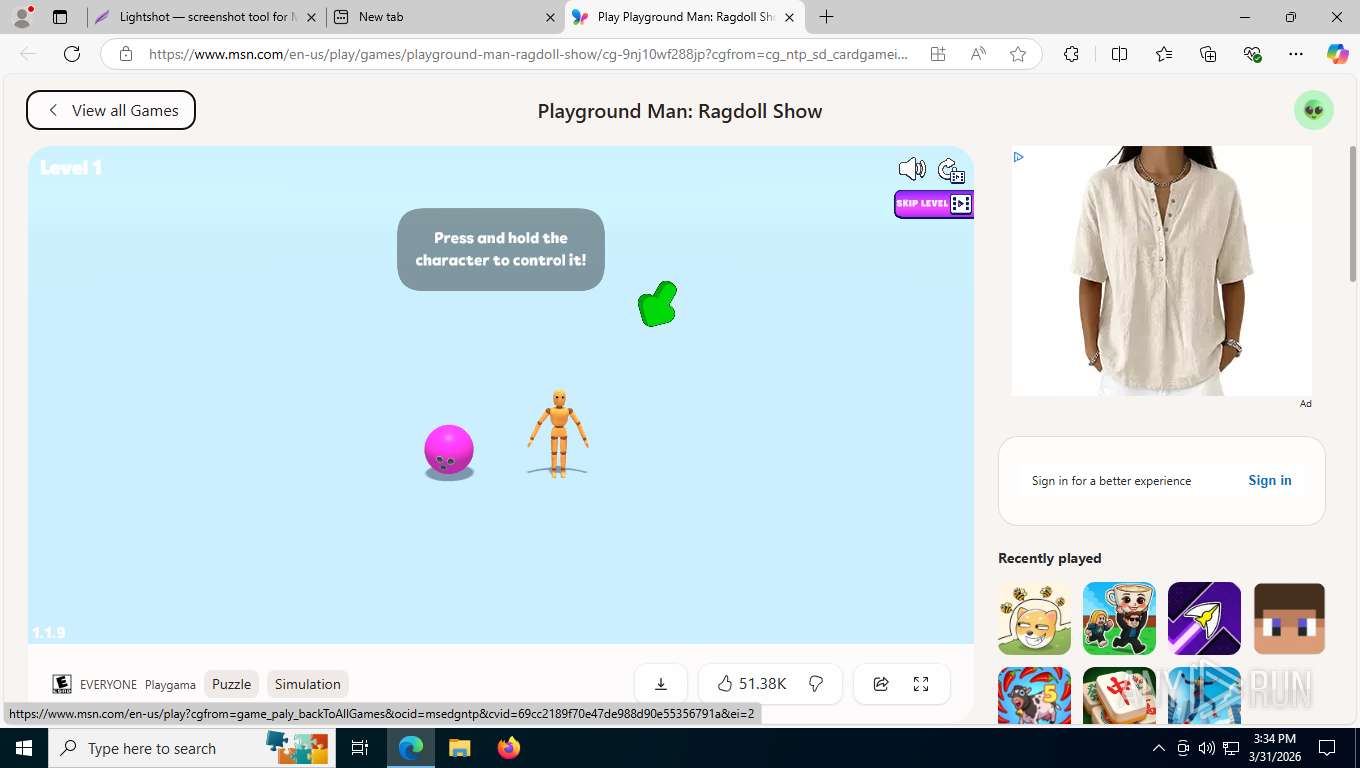Click the orange ragdoll character
The width and height of the screenshot is (1360, 768).
pyautogui.click(x=558, y=433)
